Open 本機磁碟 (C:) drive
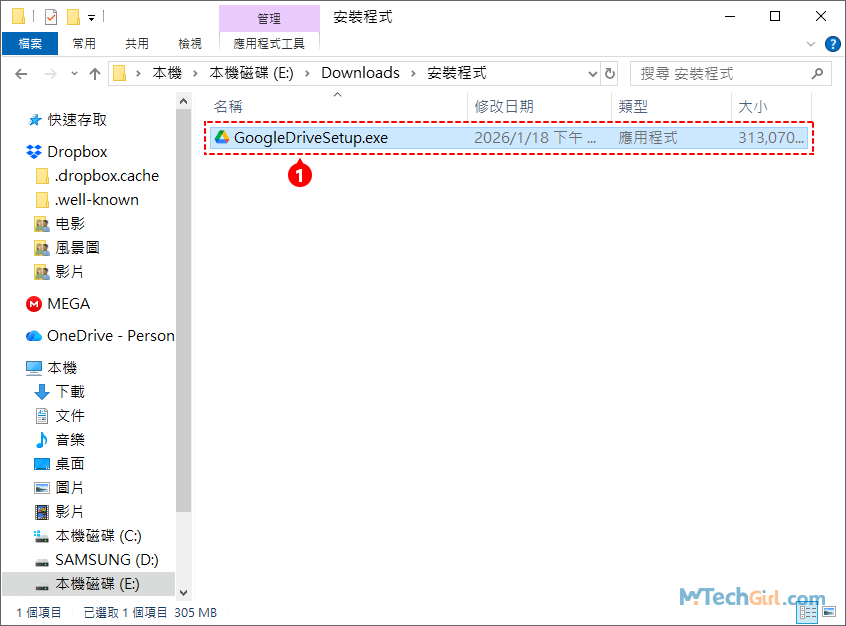 pyautogui.click(x=99, y=535)
